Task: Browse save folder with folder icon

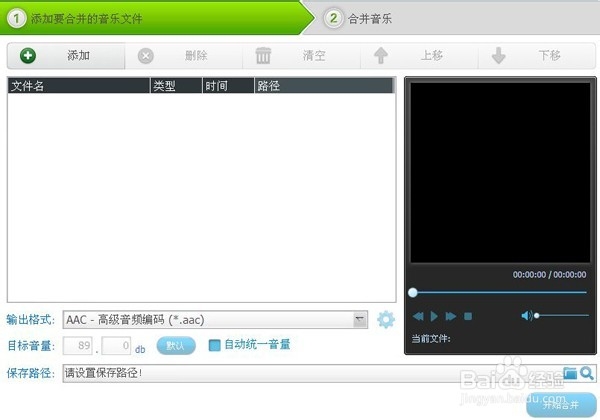Action: pos(570,373)
